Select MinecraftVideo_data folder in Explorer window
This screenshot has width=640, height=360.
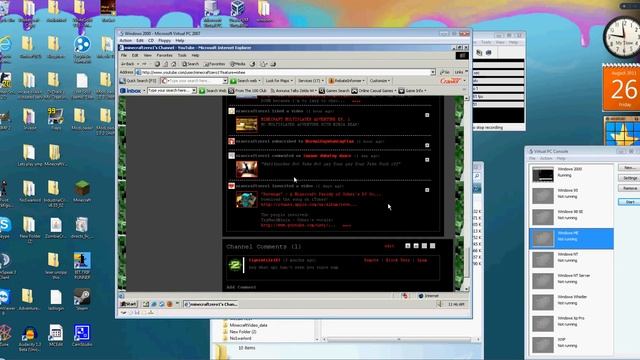(244, 325)
